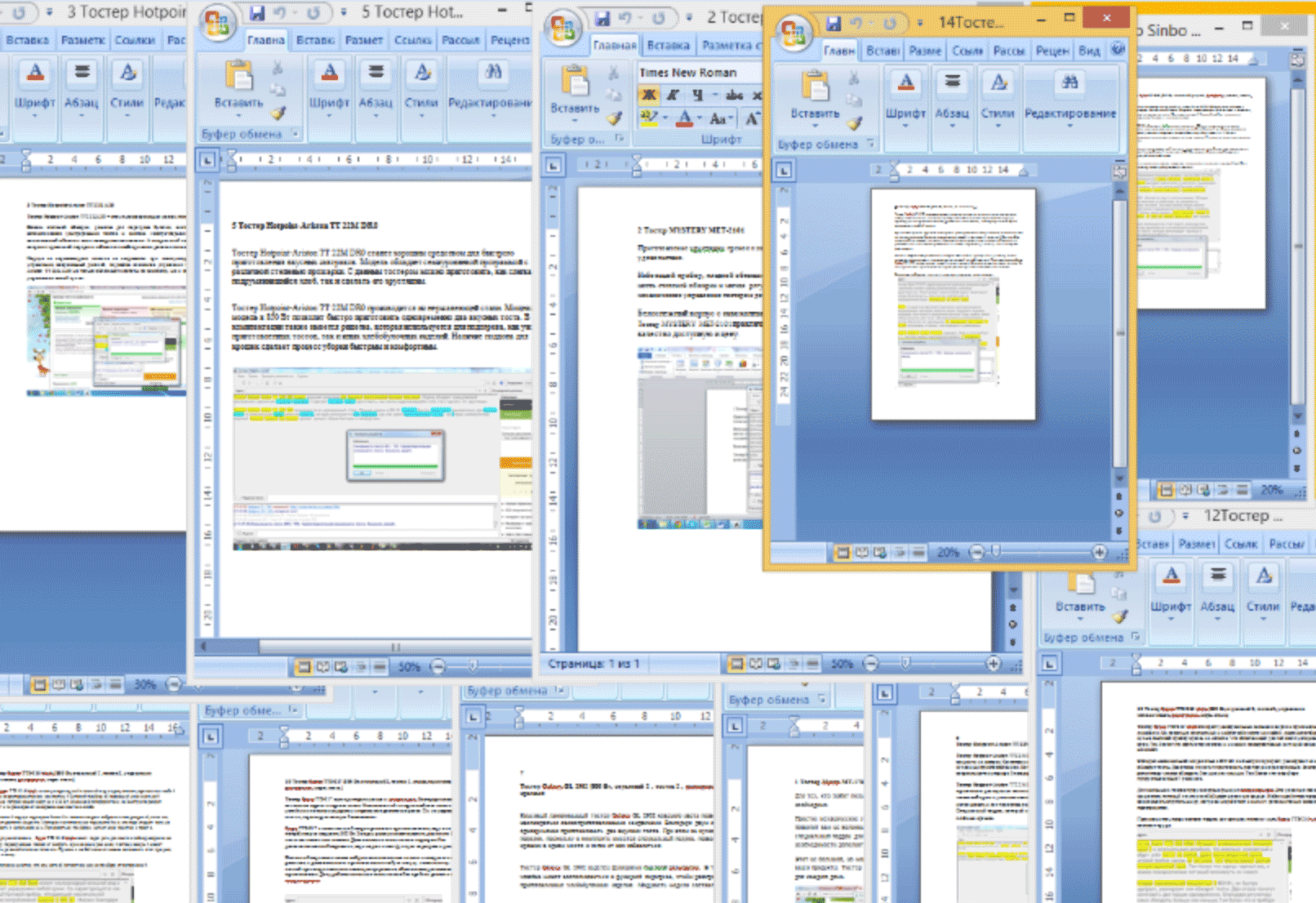Apply red font color in 2 Тостер window

click(x=685, y=119)
